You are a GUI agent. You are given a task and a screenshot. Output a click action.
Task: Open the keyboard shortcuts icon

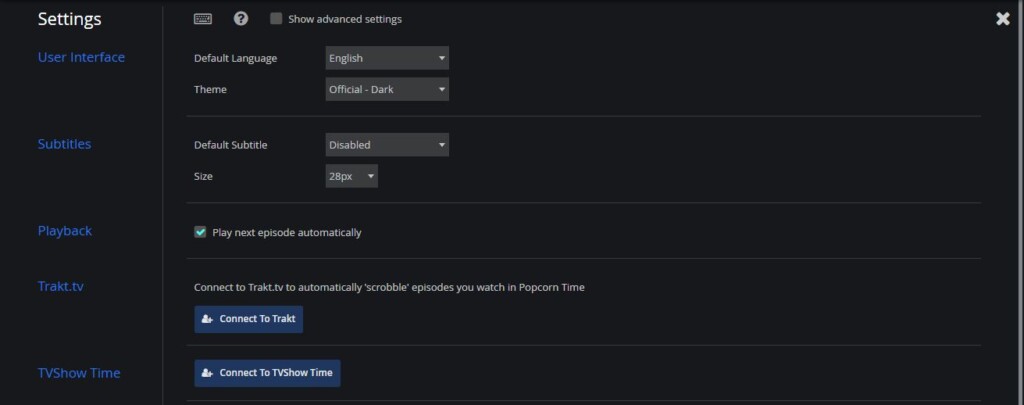tap(203, 19)
